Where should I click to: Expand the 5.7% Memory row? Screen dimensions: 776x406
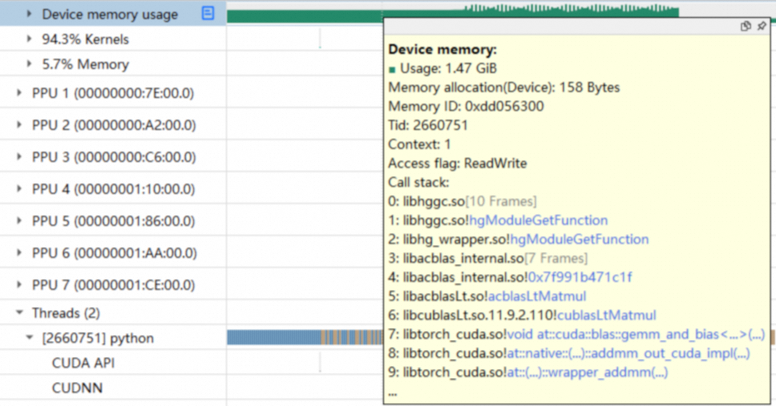click(29, 64)
